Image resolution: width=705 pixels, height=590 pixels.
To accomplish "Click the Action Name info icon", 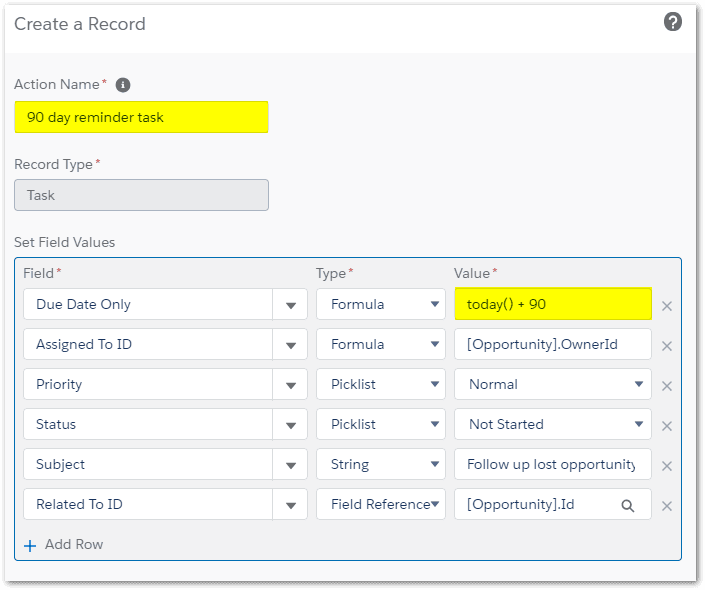I will tap(123, 85).
